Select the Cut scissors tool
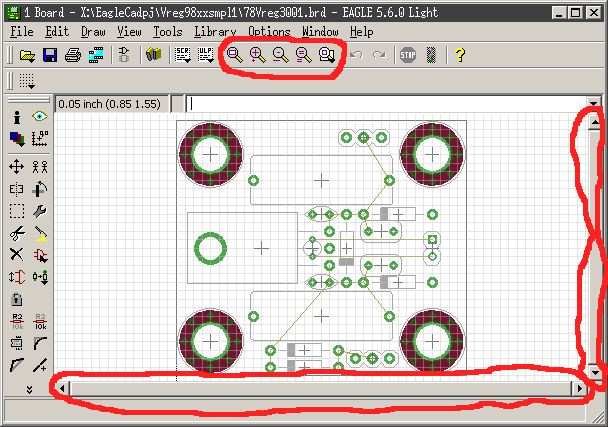608x427 pixels. click(x=17, y=233)
